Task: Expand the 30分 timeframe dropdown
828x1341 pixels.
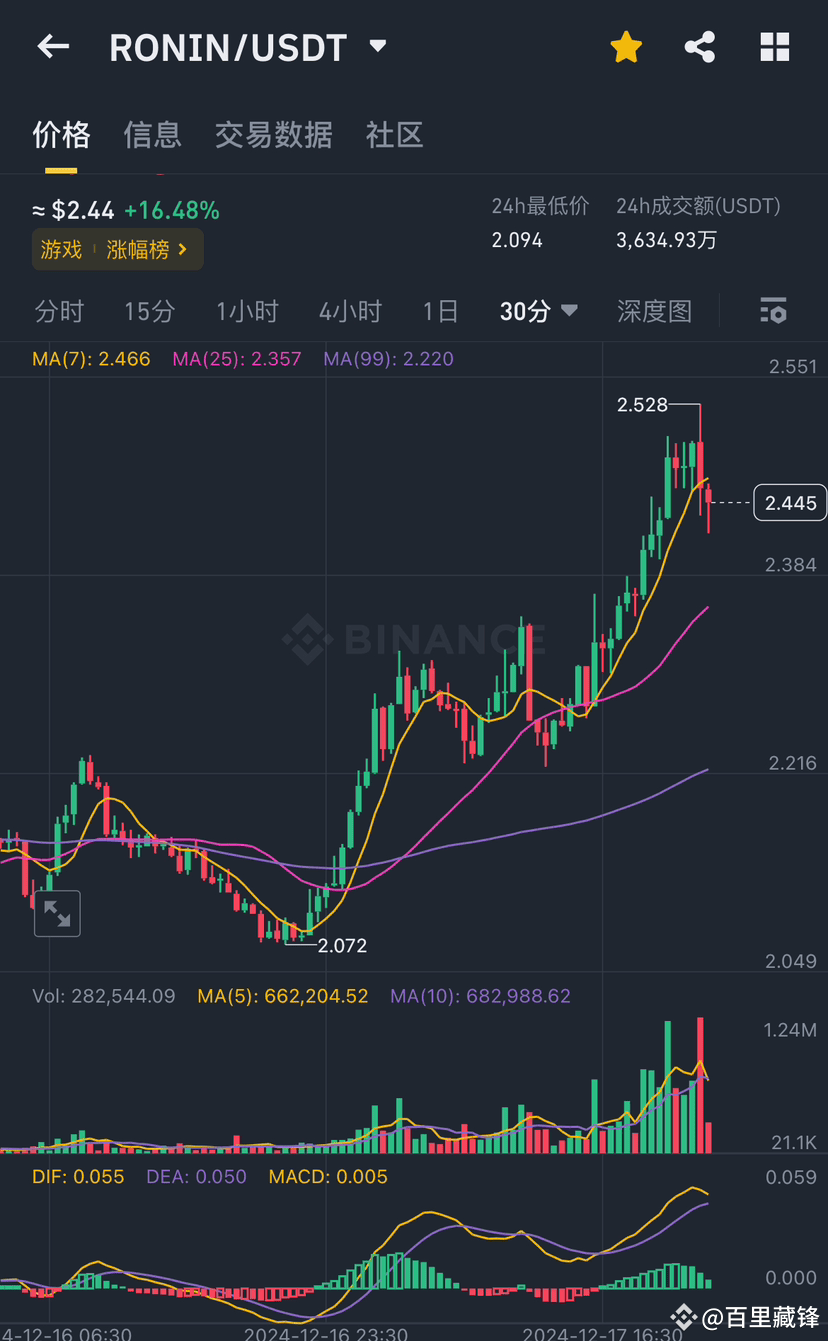Action: click(538, 311)
